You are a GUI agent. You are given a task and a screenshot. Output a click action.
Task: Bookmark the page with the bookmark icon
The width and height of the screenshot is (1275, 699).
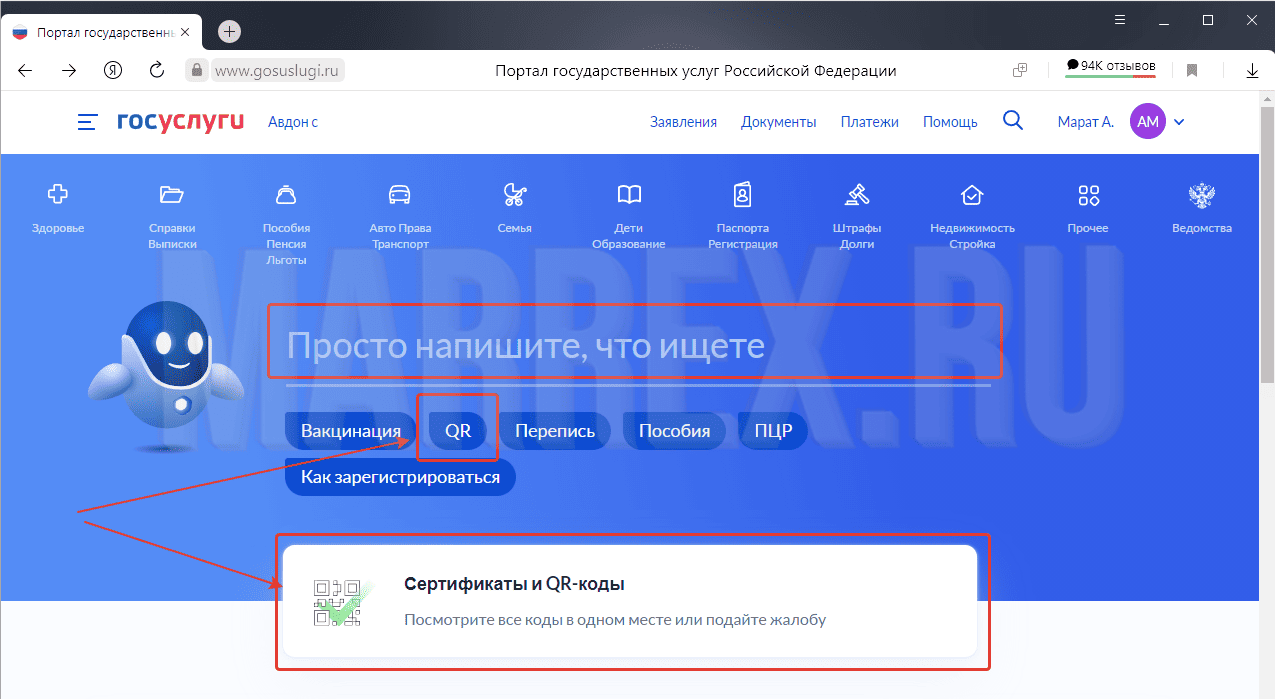(1192, 71)
